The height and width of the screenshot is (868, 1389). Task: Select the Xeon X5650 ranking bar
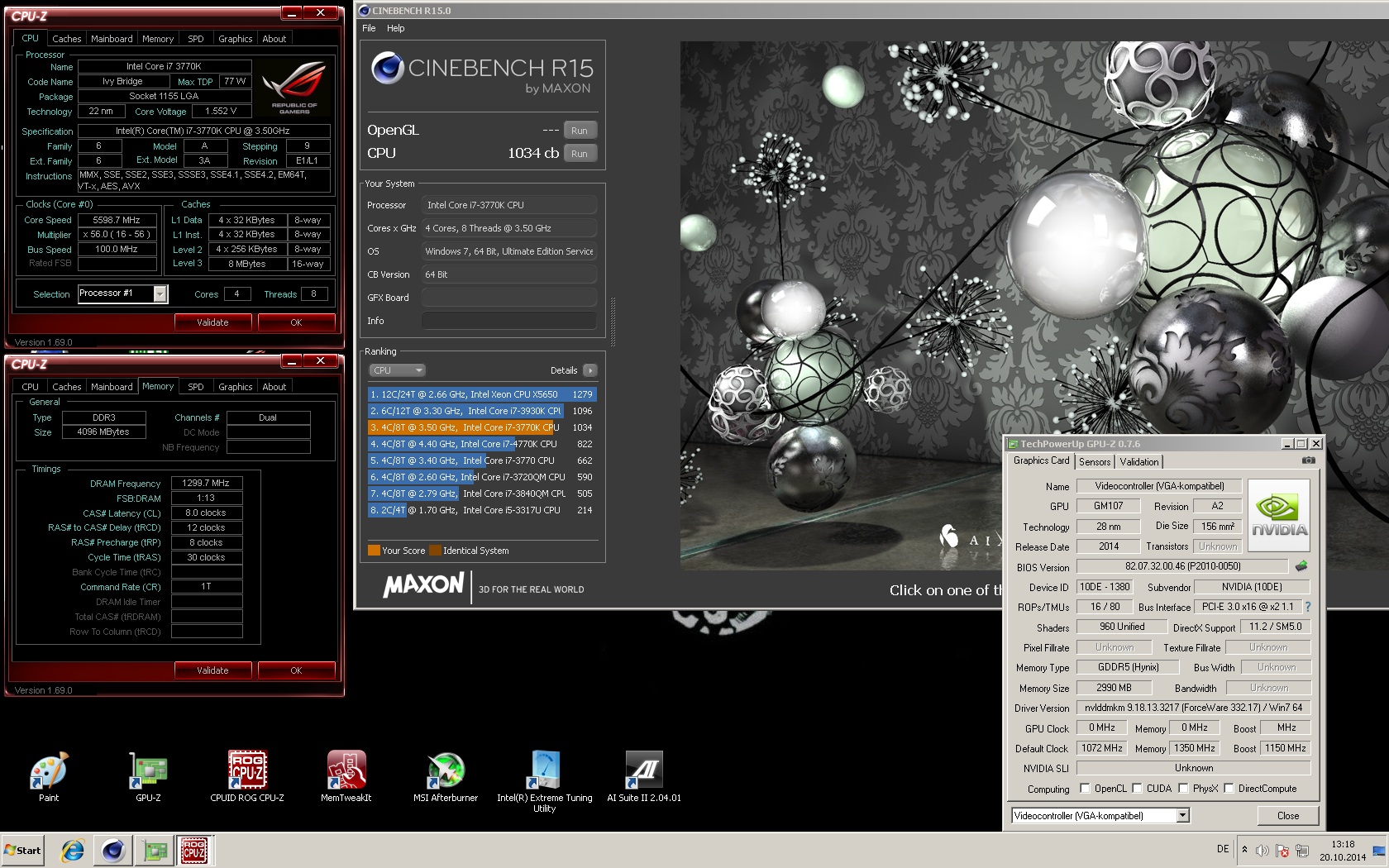[x=482, y=394]
